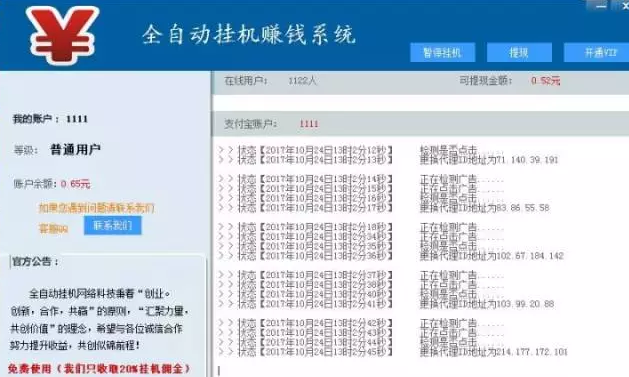Image resolution: width=629 pixels, height=377 pixels.
Task: Click the online users count 1122人
Action: 302,81
